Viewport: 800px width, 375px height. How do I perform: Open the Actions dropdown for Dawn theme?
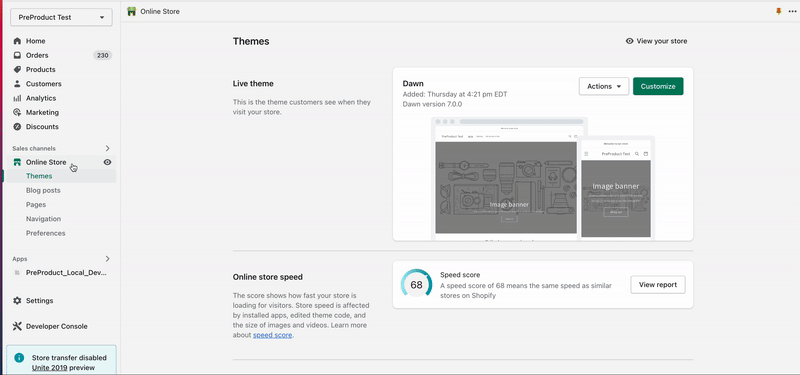click(604, 86)
